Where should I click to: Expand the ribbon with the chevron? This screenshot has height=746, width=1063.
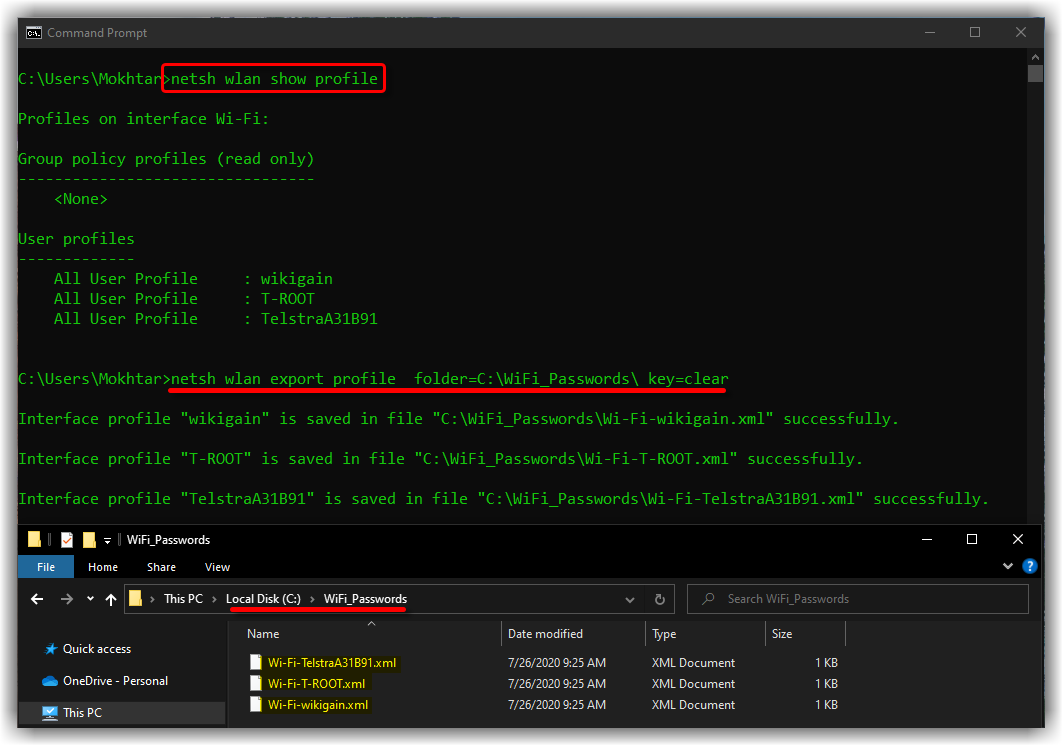tap(1007, 567)
